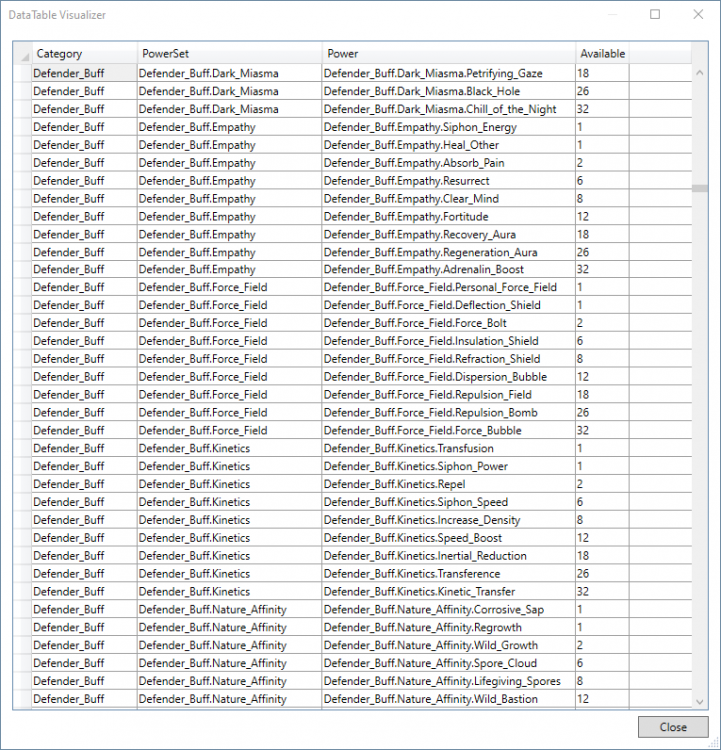
Task: Select the Nature_Affinity.Regrowth power cell
Action: 448,628
